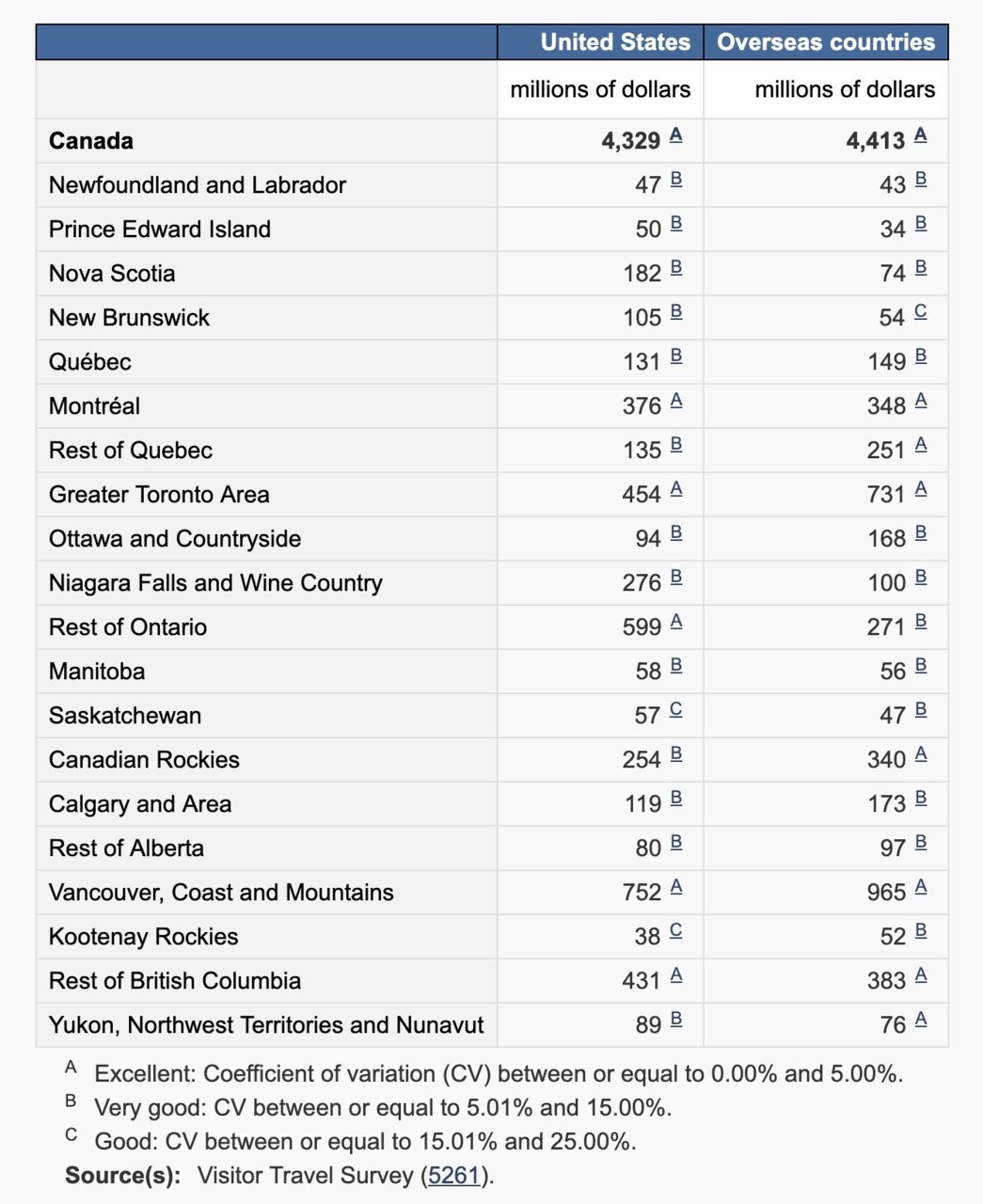Click the Overseas countries column header
Screen dimensions: 983x1204
[826, 42]
